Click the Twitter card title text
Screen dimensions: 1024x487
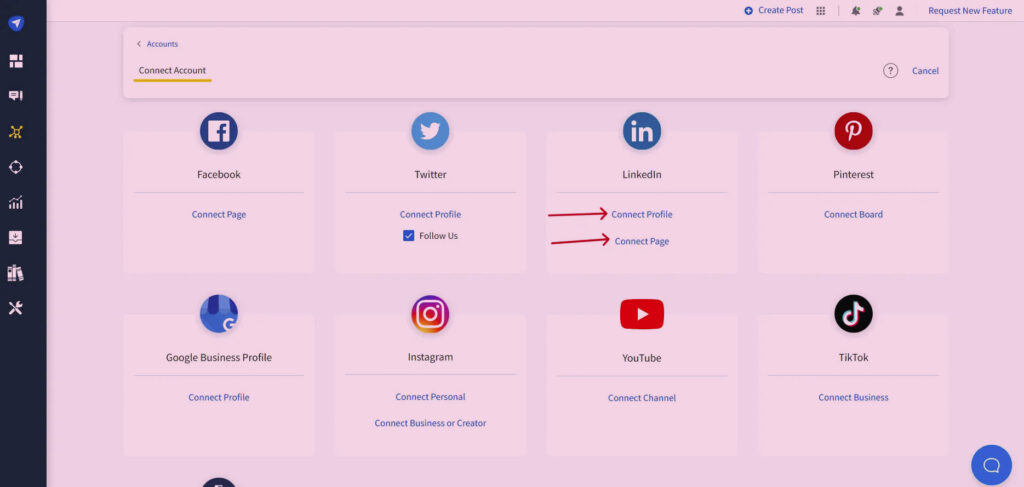point(430,174)
